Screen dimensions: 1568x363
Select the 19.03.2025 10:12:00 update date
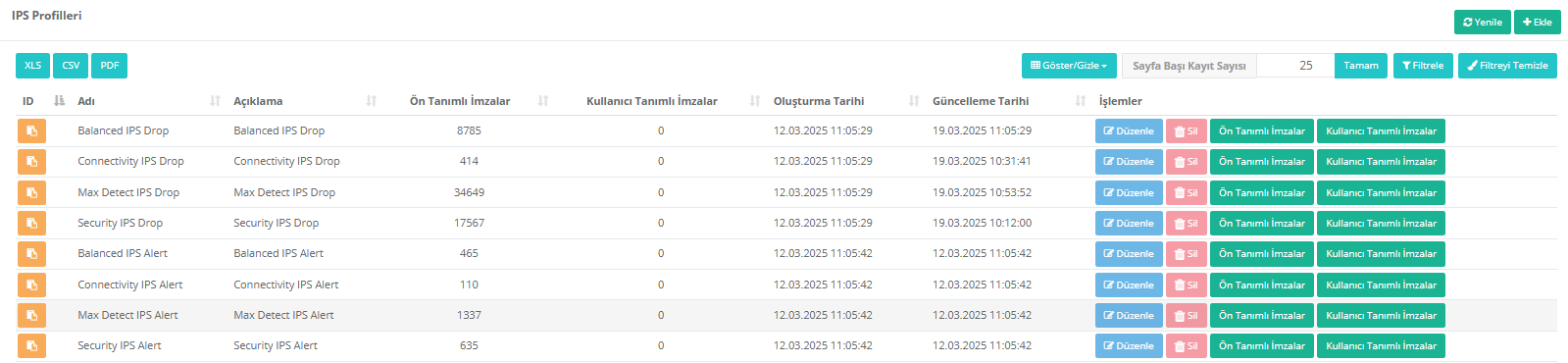pos(982,223)
